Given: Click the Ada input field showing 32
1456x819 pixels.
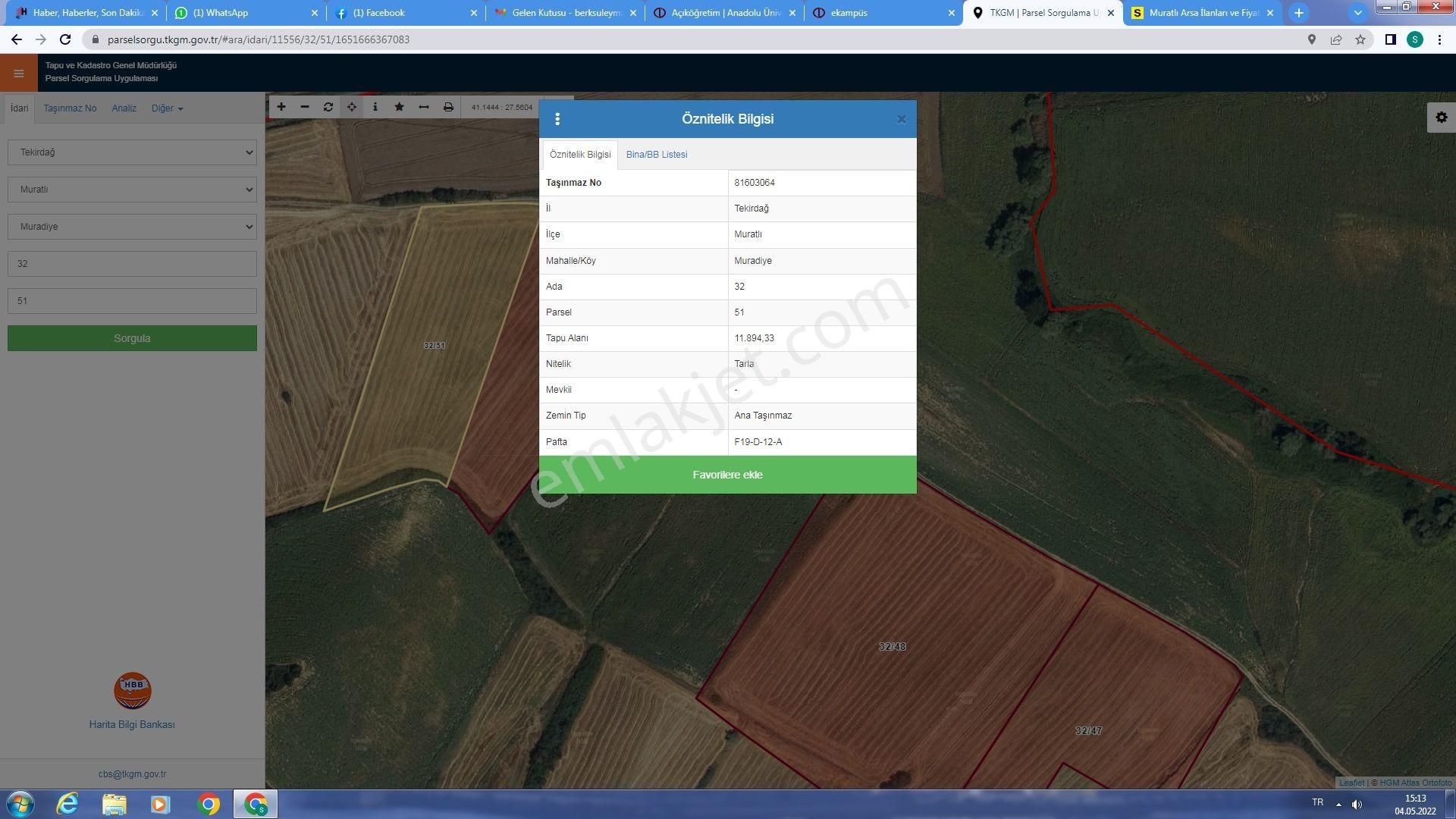Looking at the screenshot, I should 132,264.
